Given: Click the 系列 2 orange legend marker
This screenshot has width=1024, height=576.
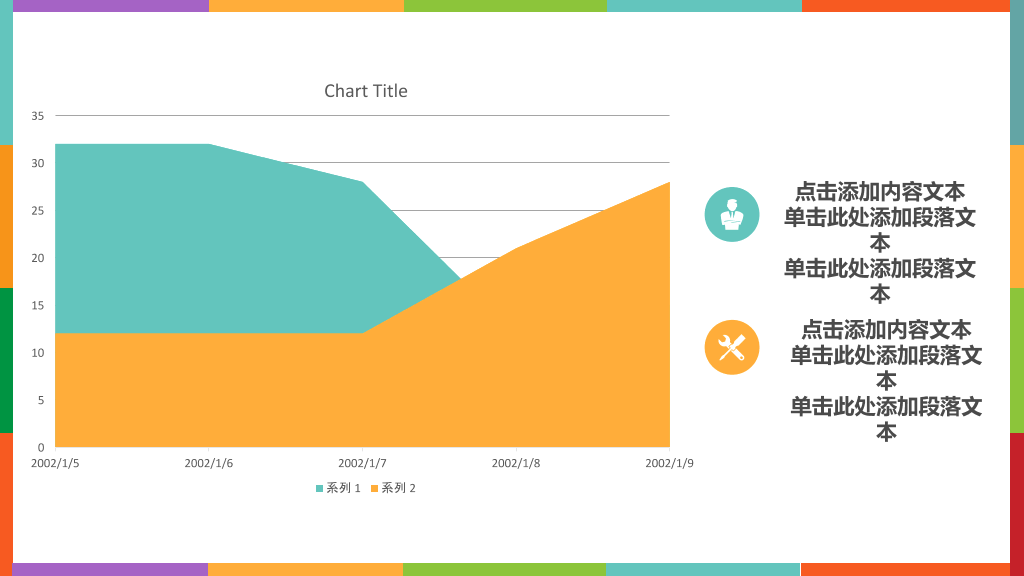Looking at the screenshot, I should [x=374, y=488].
